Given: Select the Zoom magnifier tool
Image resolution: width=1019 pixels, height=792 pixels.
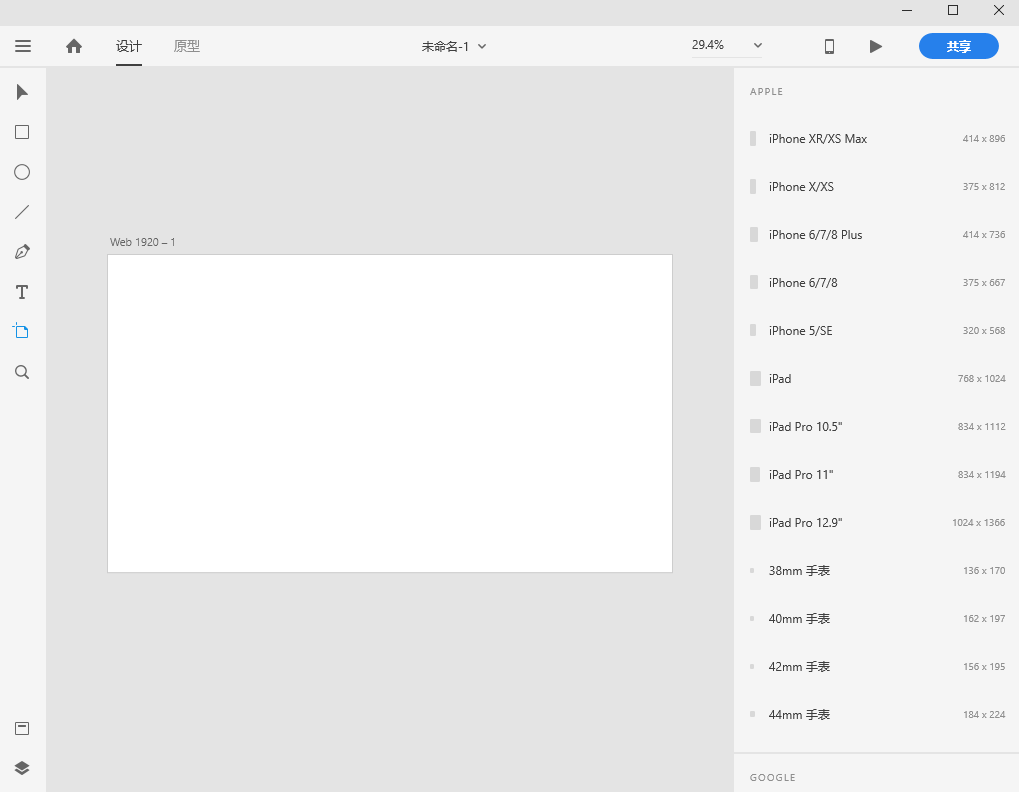Looking at the screenshot, I should [22, 372].
